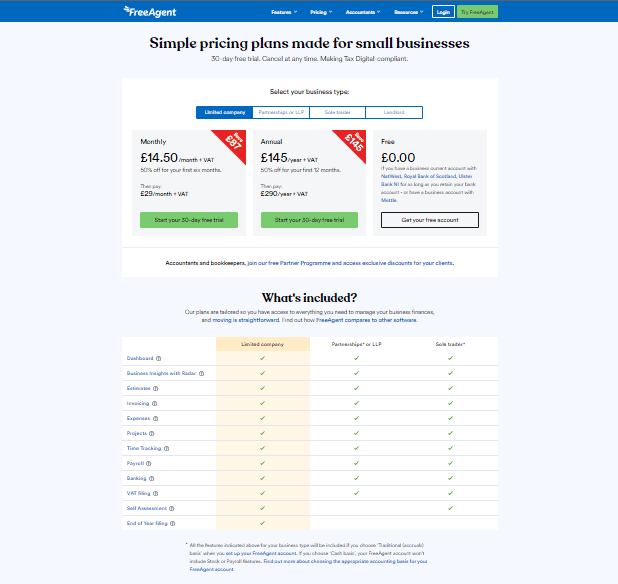
Task: Click the Try FreeAgent button
Action: (477, 12)
